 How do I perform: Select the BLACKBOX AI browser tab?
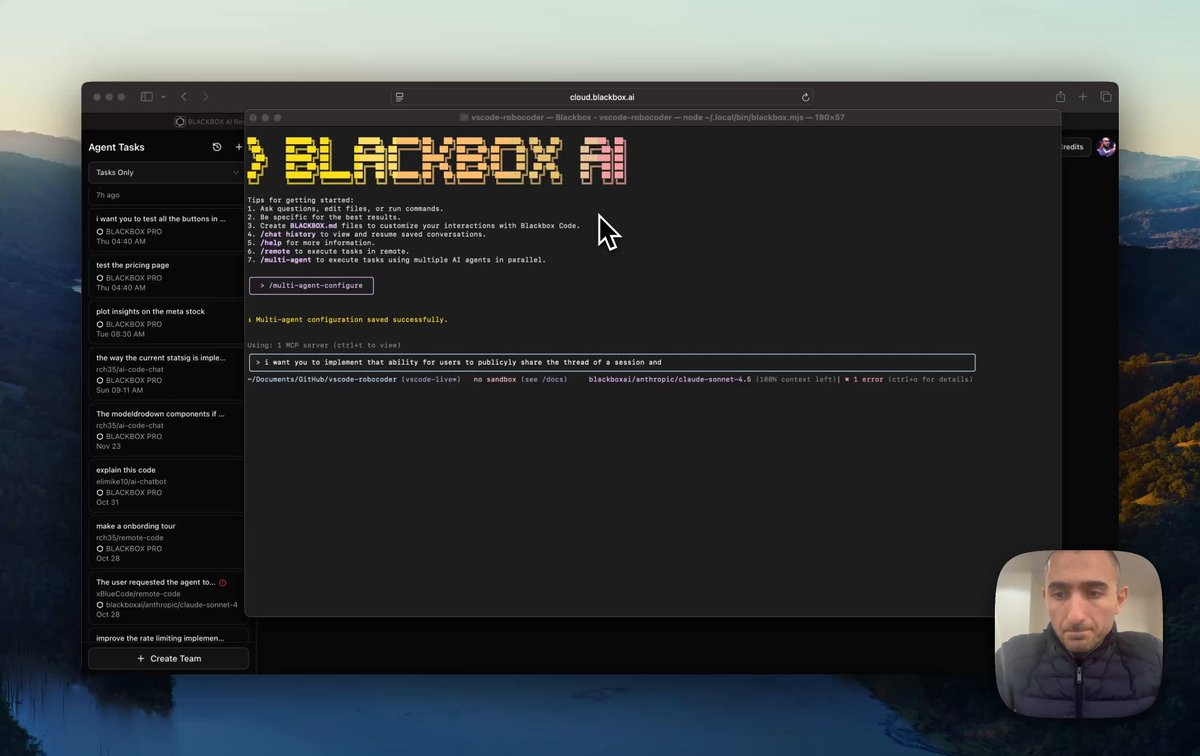pos(210,121)
